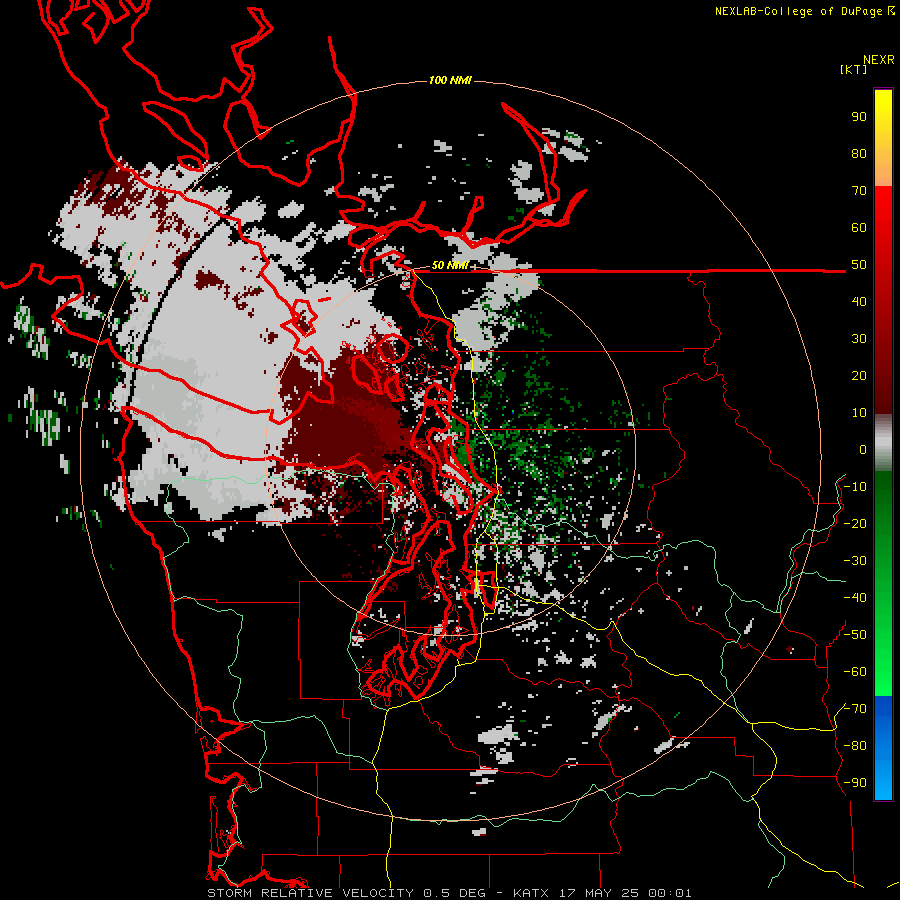Click the -40 value on velocity scale
The height and width of the screenshot is (900, 900).
(x=855, y=598)
